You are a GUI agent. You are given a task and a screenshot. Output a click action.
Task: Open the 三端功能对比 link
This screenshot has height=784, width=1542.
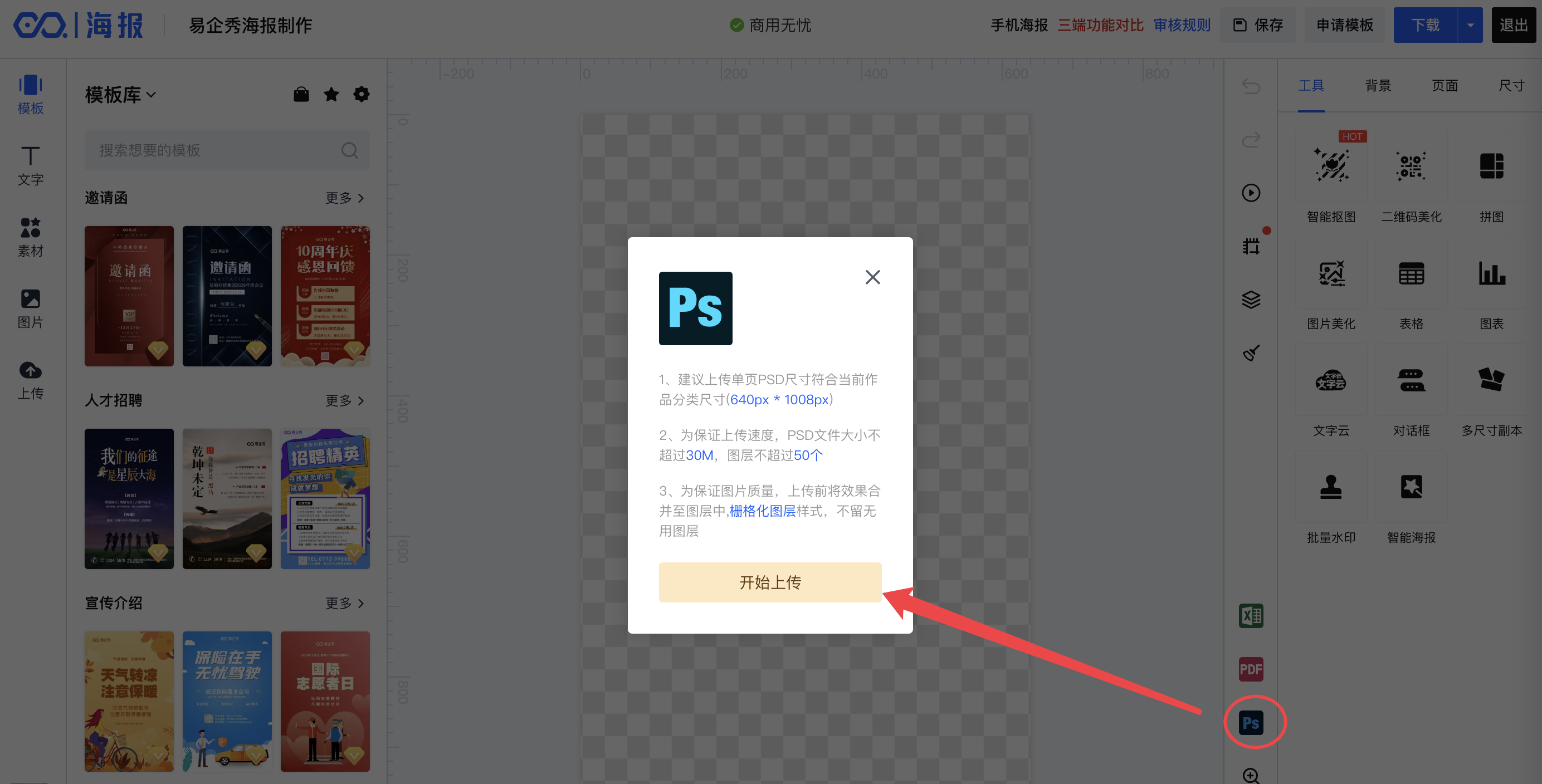click(1100, 25)
